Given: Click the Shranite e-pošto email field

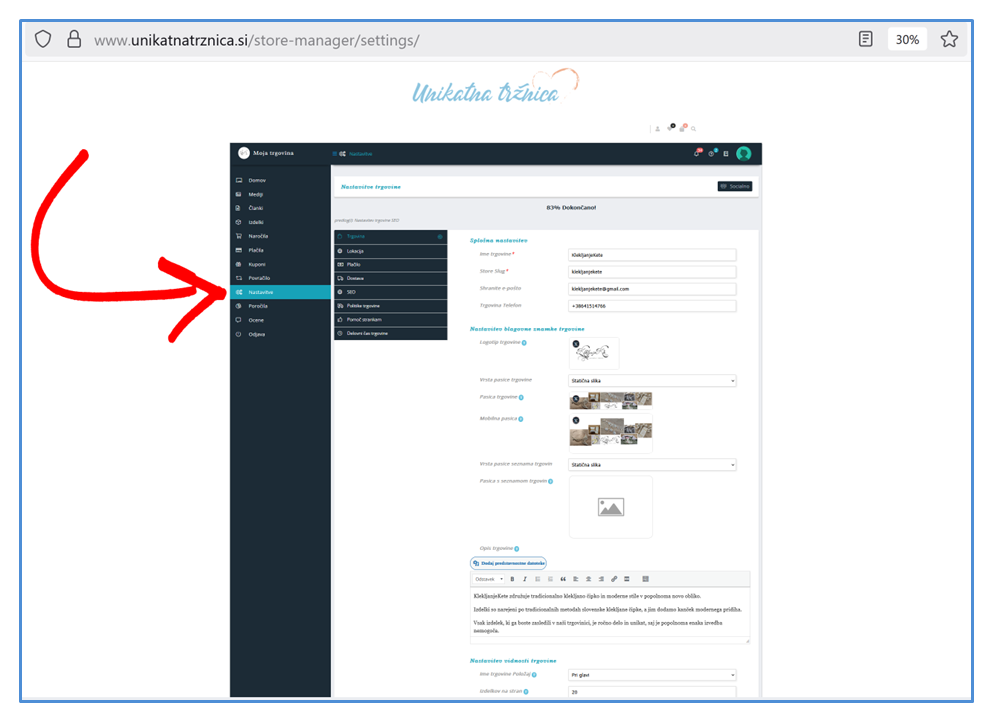Looking at the screenshot, I should [x=651, y=288].
